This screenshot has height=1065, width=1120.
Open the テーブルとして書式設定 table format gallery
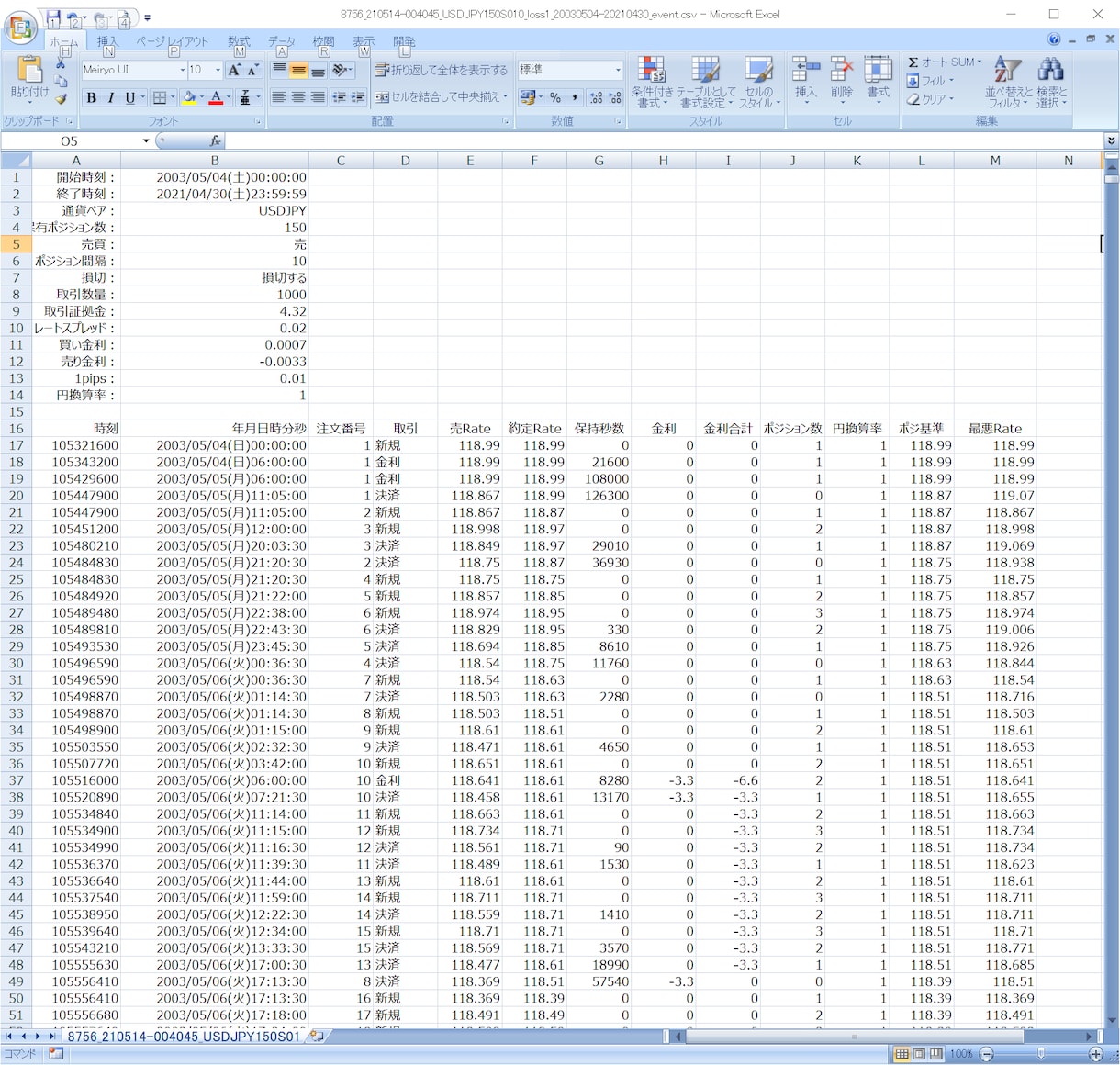click(x=706, y=83)
